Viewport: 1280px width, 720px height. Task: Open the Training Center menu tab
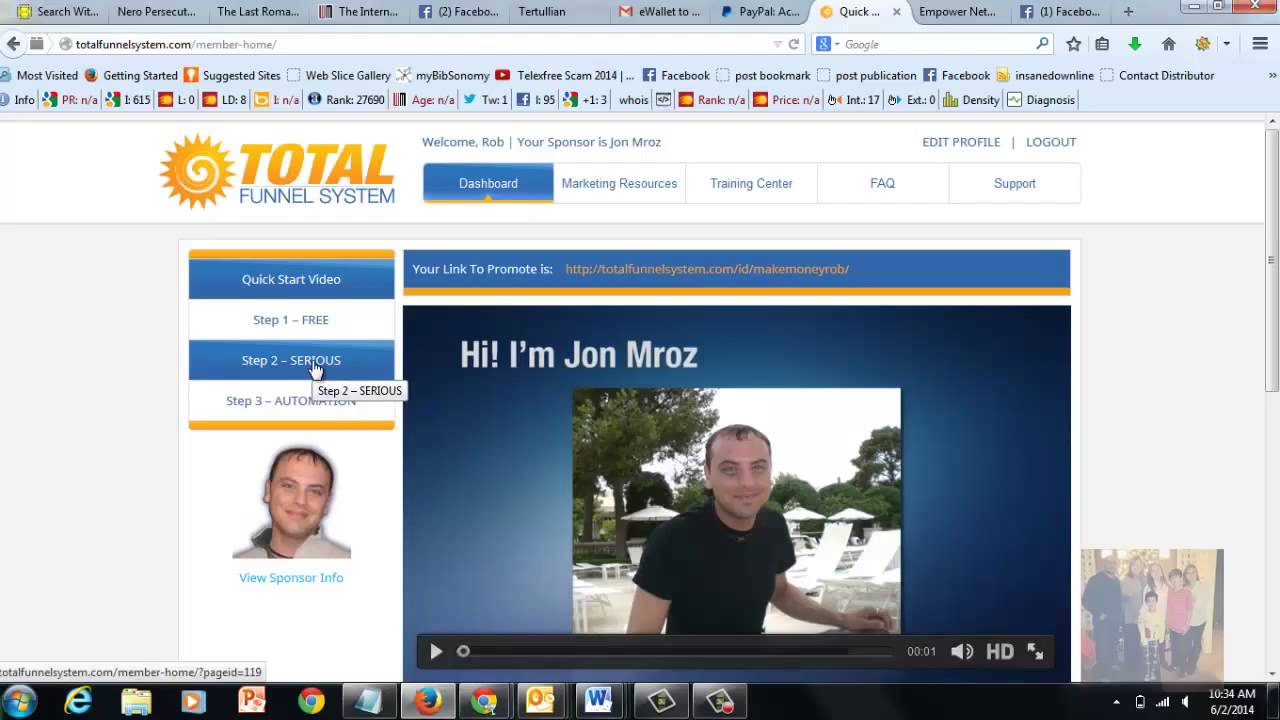[751, 183]
